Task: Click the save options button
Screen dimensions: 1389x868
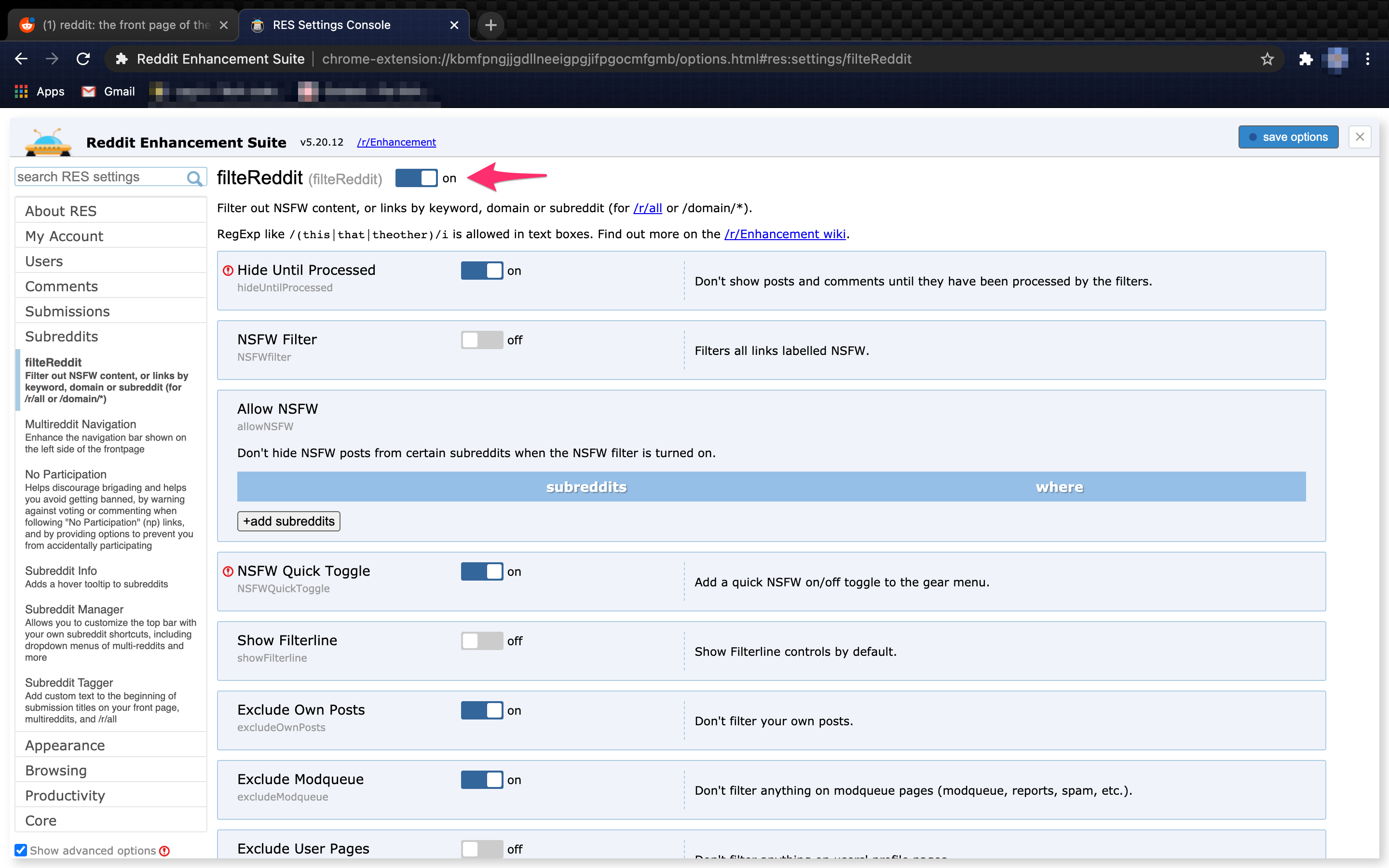Action: click(x=1288, y=136)
